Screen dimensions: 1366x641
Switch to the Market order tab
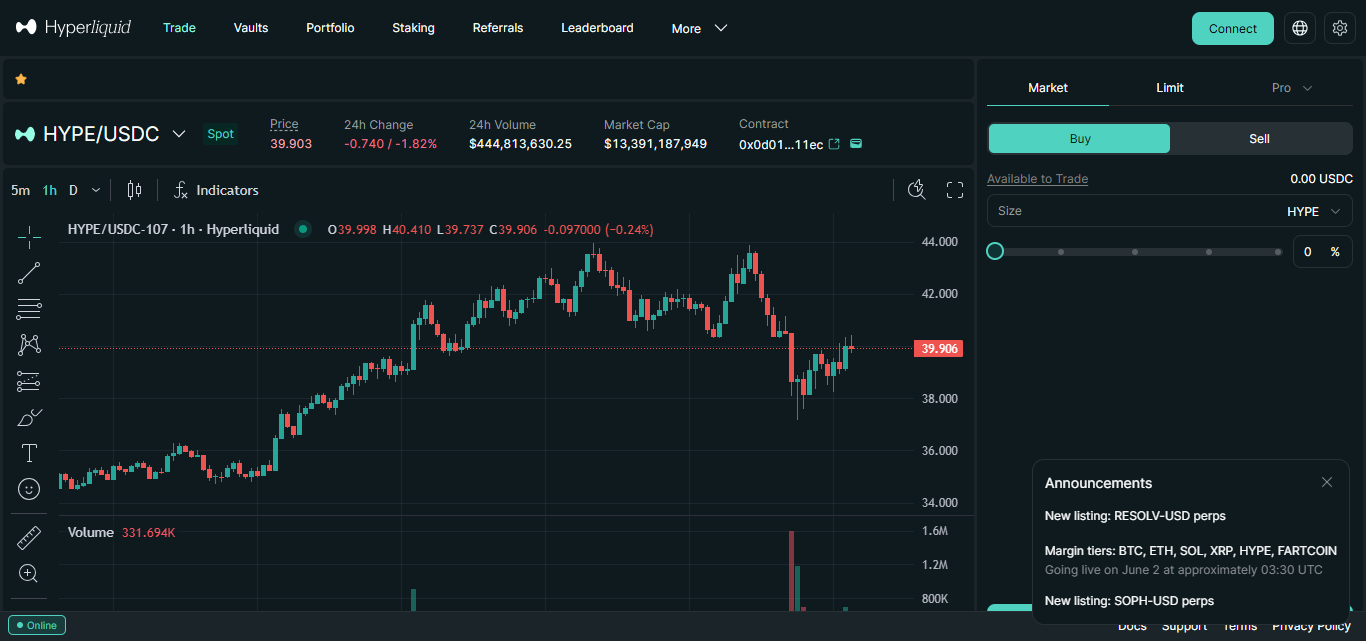[x=1048, y=88]
